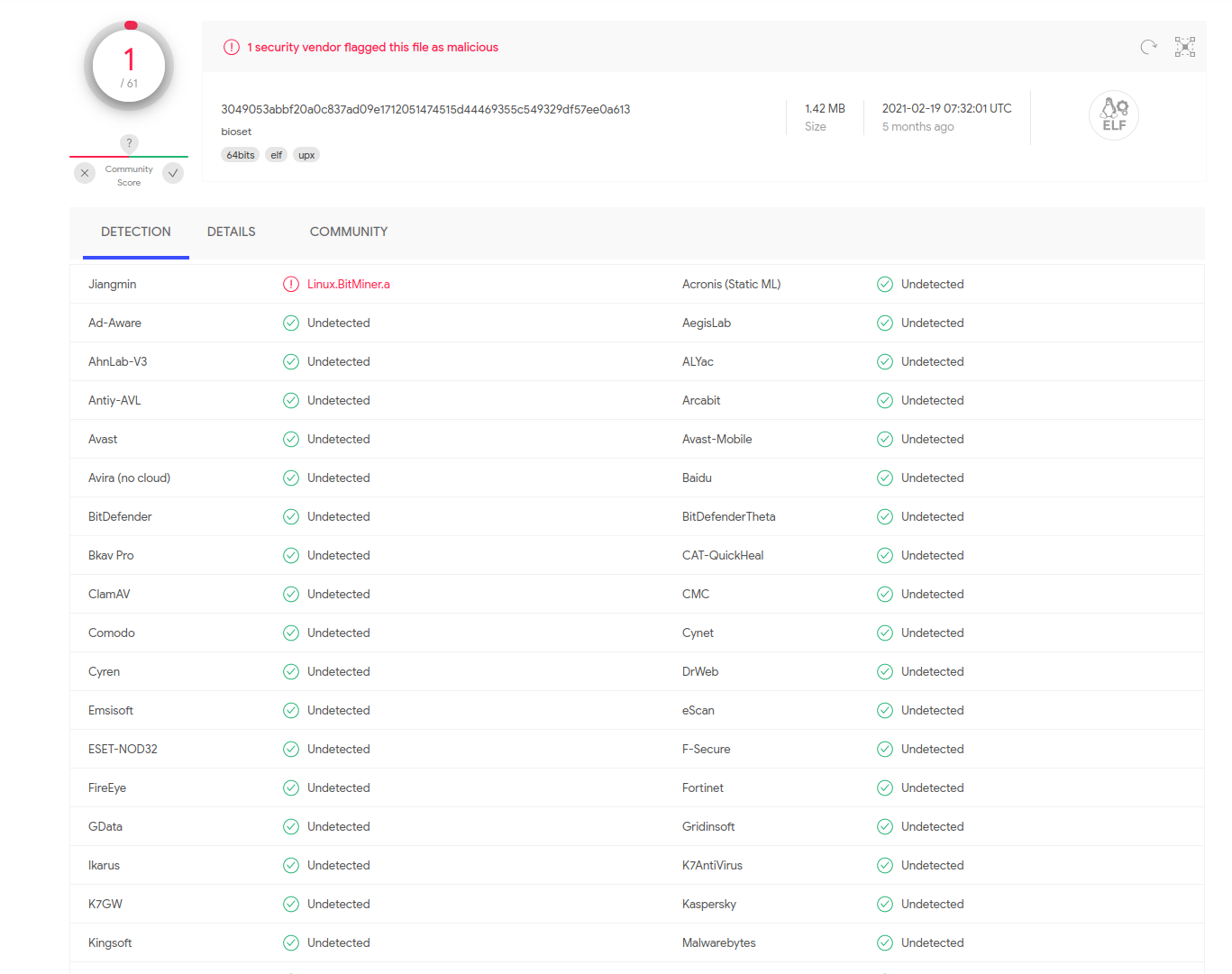Click the community score bar
Viewport: 1232px width, 974px height.
(129, 157)
